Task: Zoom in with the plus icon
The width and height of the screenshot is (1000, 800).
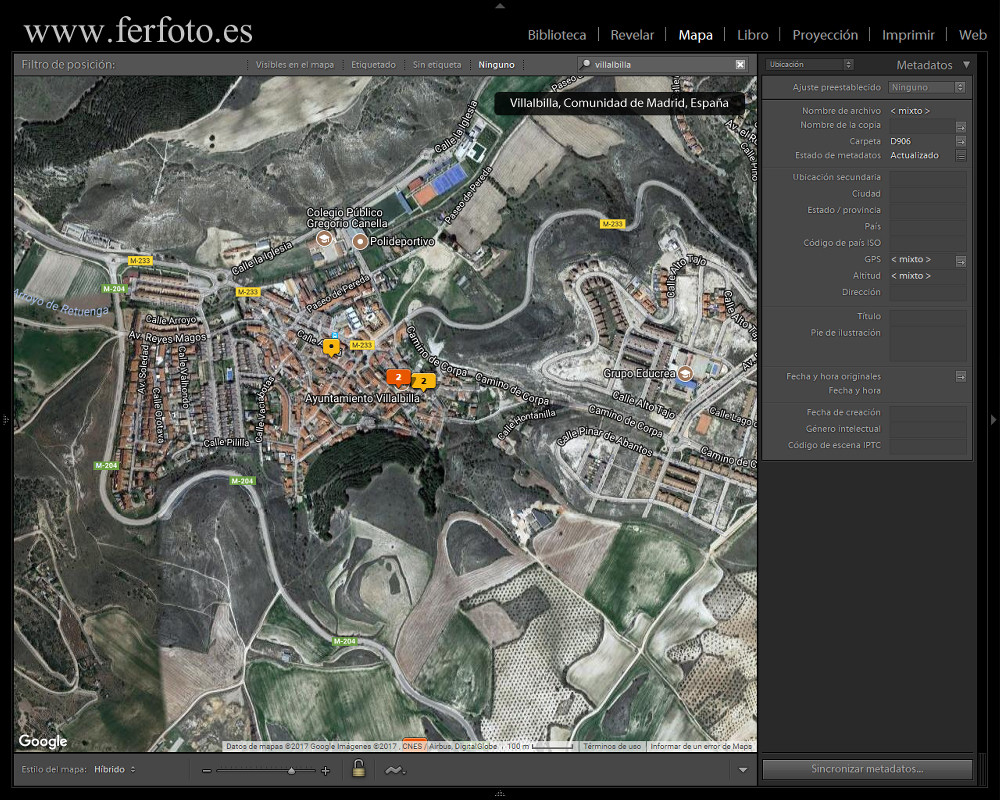Action: click(x=325, y=772)
